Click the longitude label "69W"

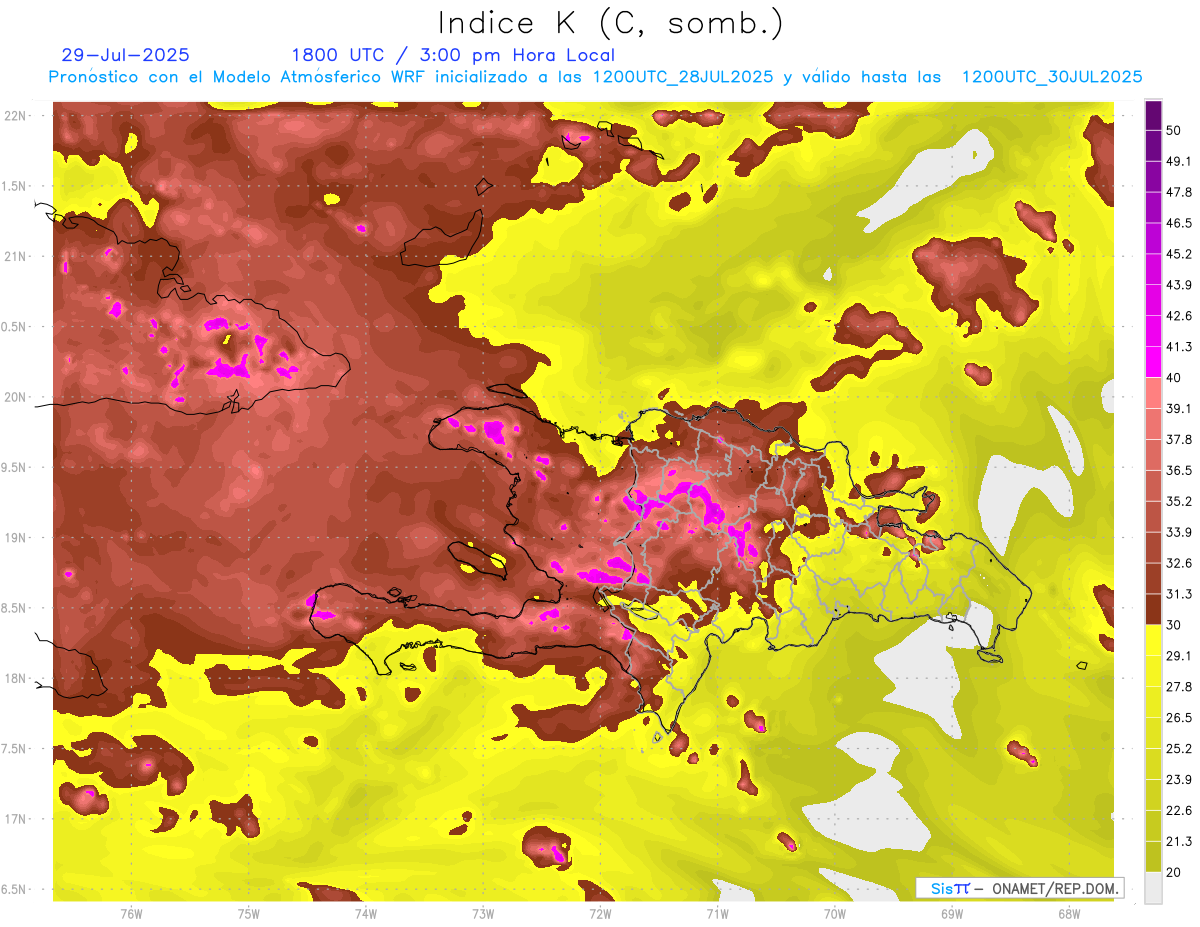click(x=952, y=913)
